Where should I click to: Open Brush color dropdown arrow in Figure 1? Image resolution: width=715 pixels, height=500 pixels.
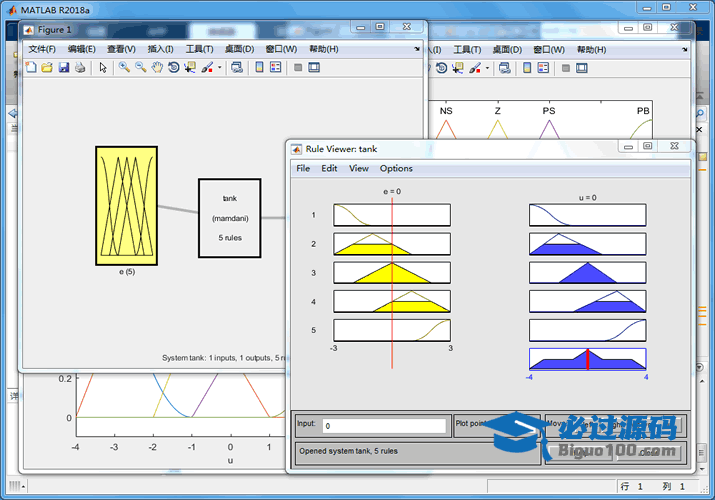tap(219, 67)
